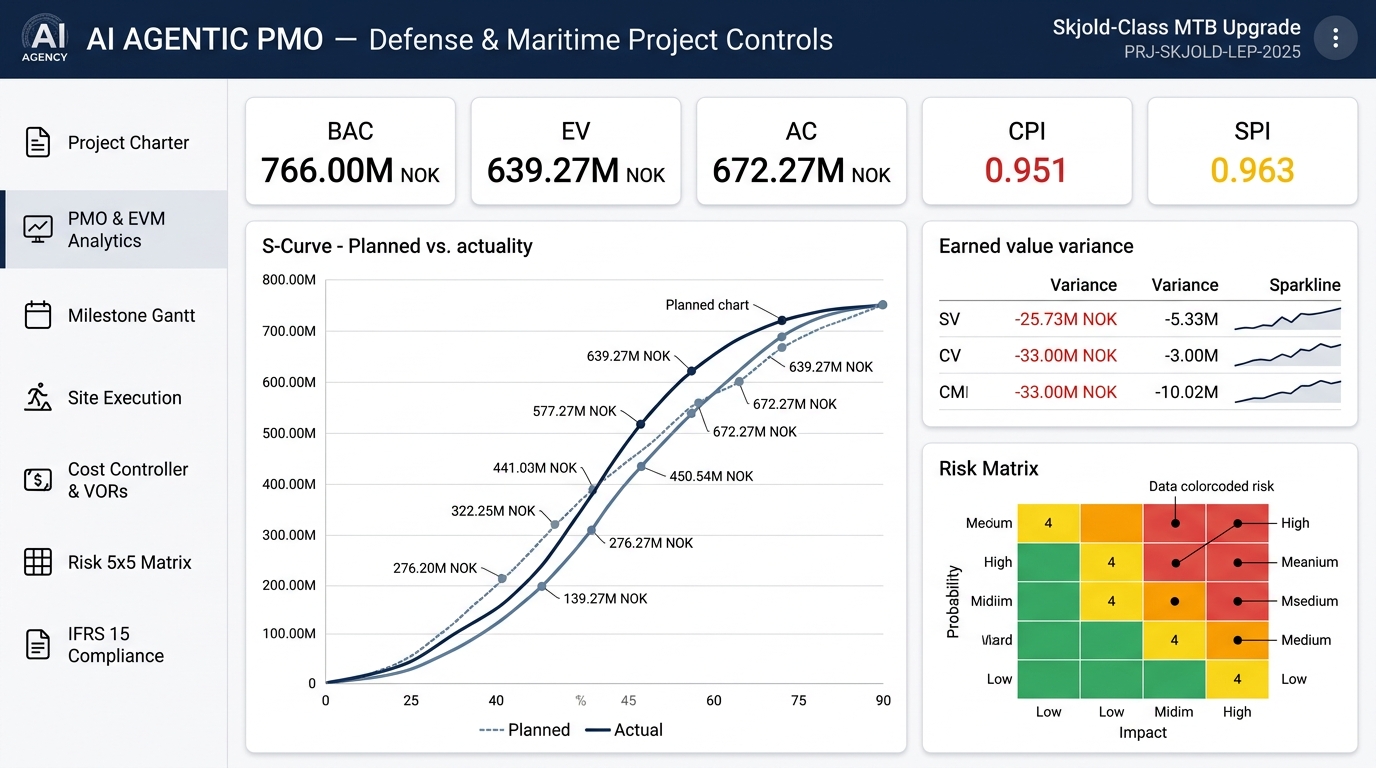The width and height of the screenshot is (1376, 768).
Task: Click the yellow top-left risk cell with 4
Action: [x=1048, y=523]
